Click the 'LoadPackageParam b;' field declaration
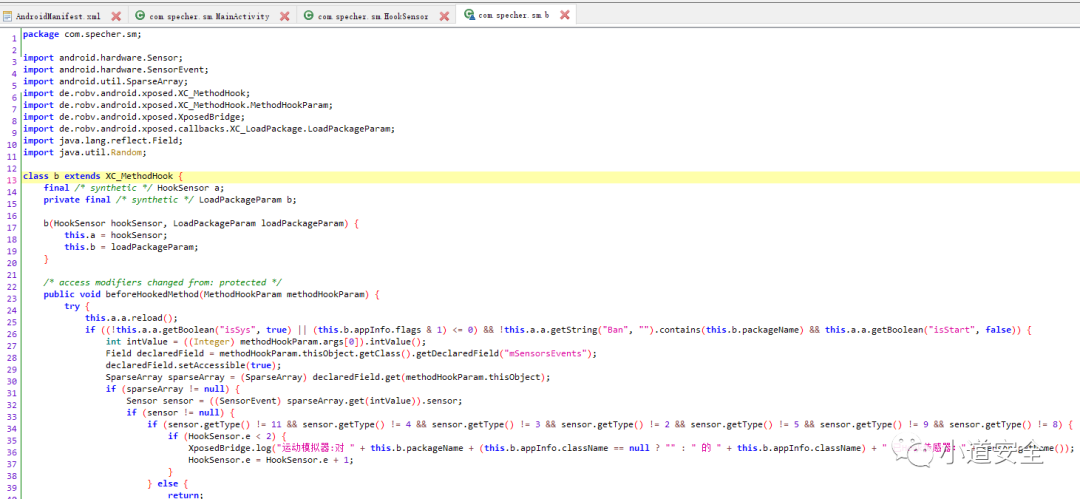This screenshot has height=499, width=1080. (x=170, y=199)
